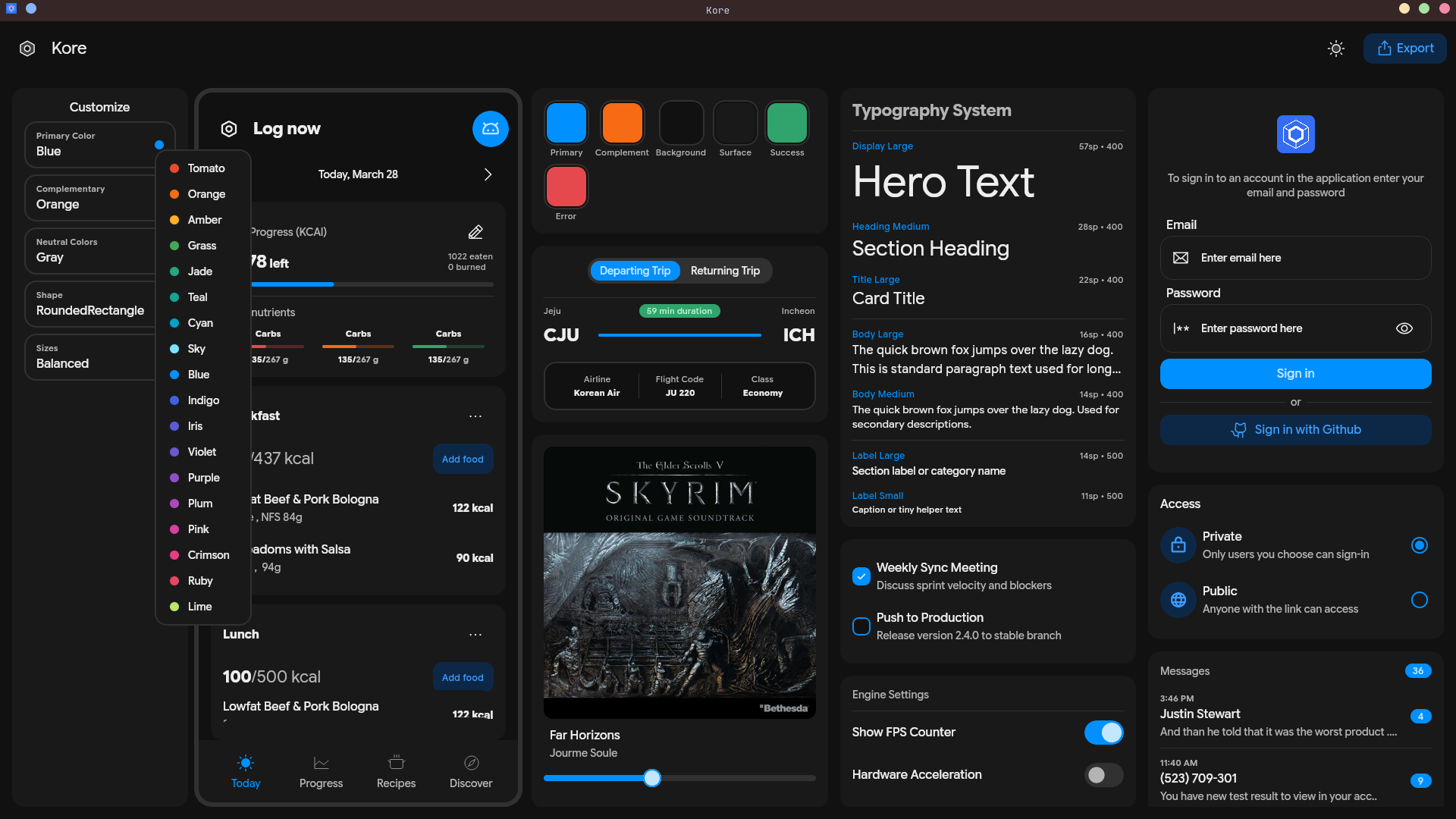1456x819 pixels.
Task: Open Complementary color dropdown
Action: pyautogui.click(x=89, y=198)
